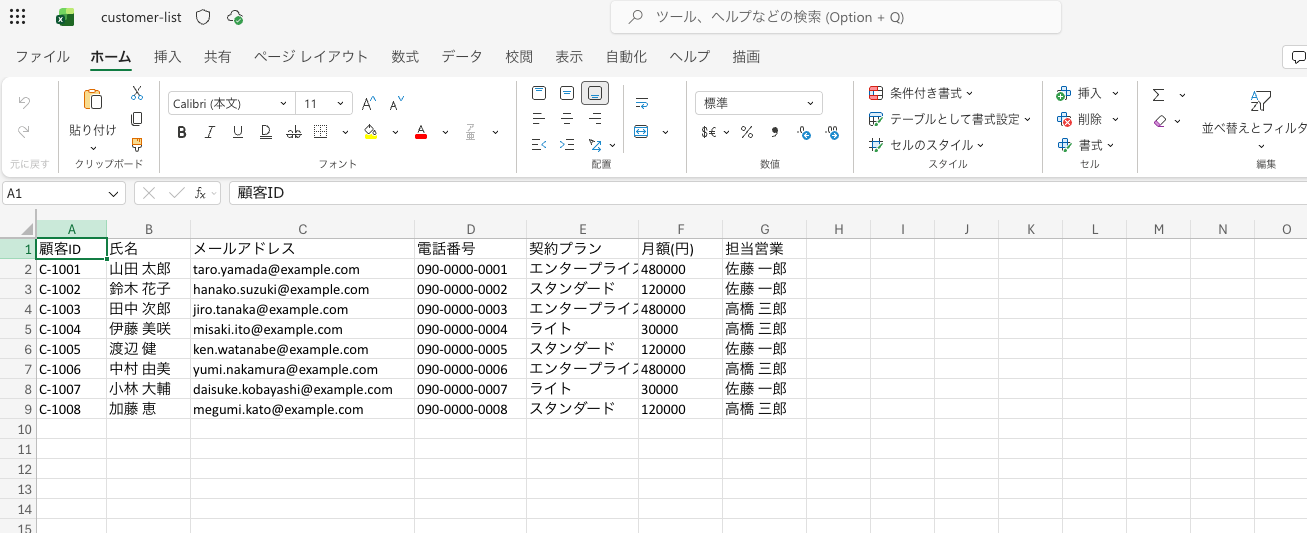Click the fx insert function icon
The height and width of the screenshot is (533, 1307).
coord(201,193)
